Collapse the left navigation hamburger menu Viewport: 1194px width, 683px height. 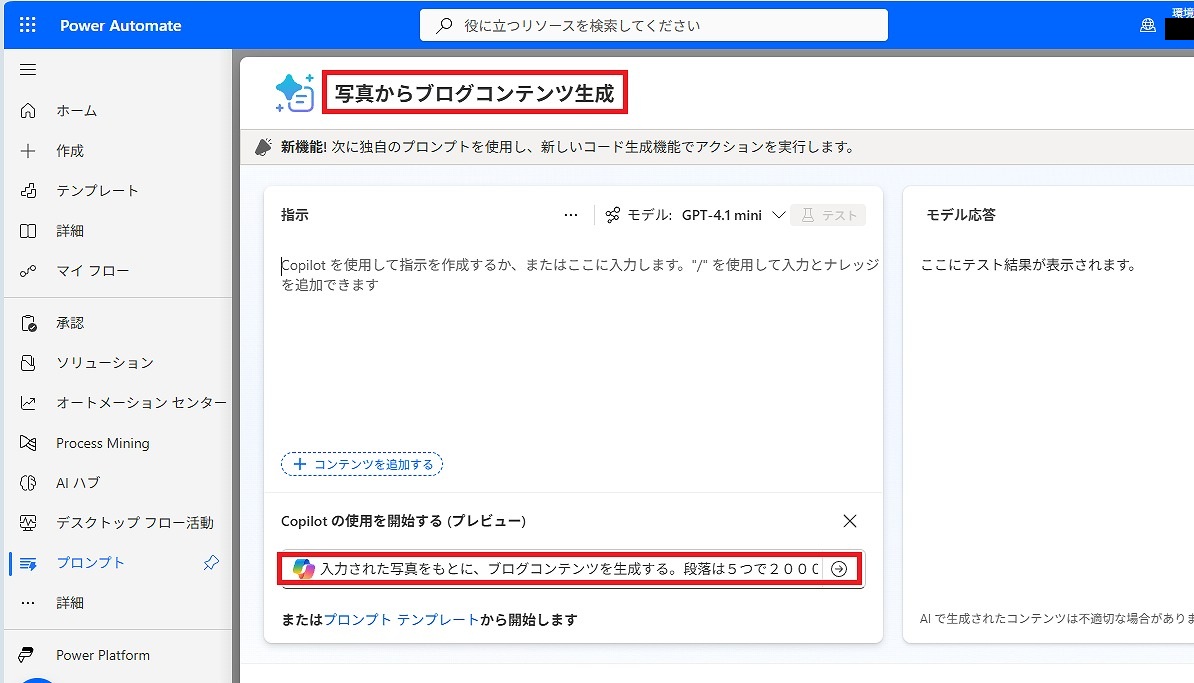28,70
